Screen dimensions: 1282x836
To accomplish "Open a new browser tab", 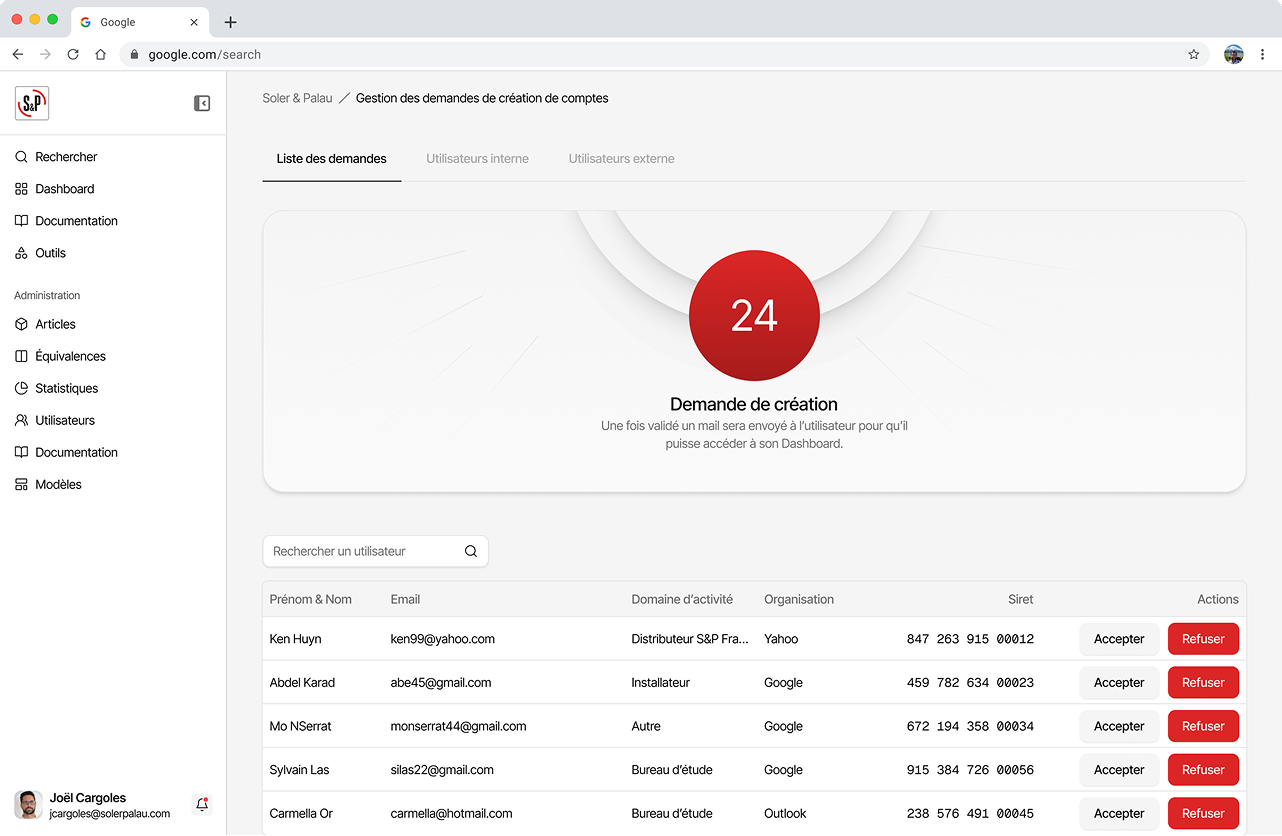I will coord(231,22).
